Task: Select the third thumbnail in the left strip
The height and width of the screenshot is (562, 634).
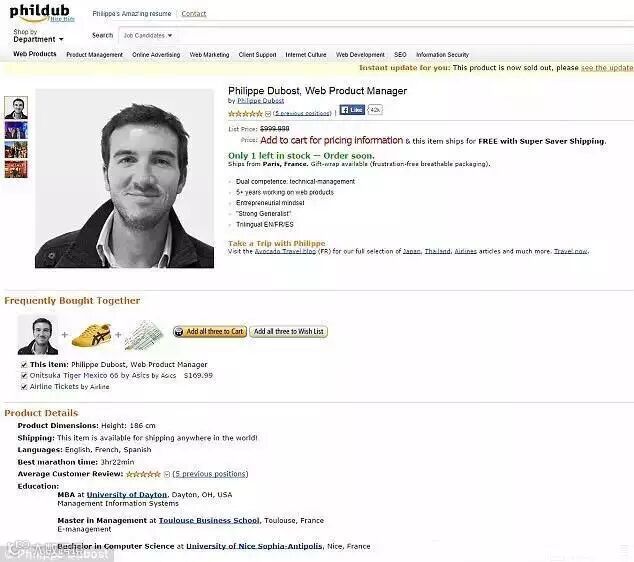Action: pyautogui.click(x=16, y=150)
